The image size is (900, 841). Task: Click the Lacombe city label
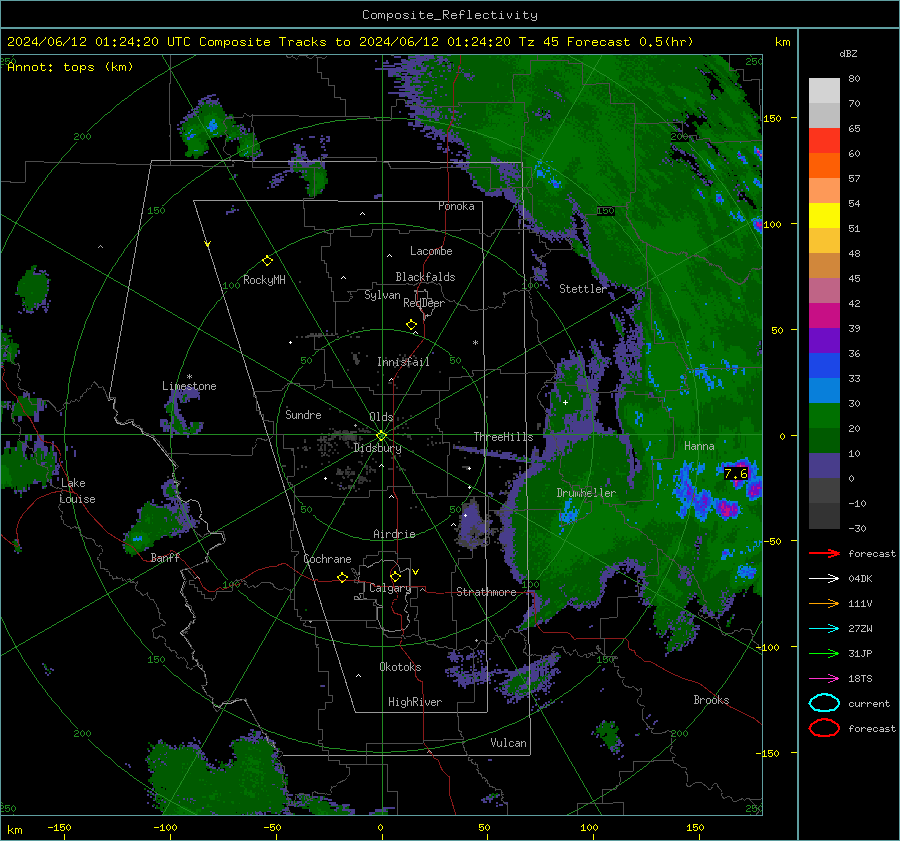pos(431,251)
